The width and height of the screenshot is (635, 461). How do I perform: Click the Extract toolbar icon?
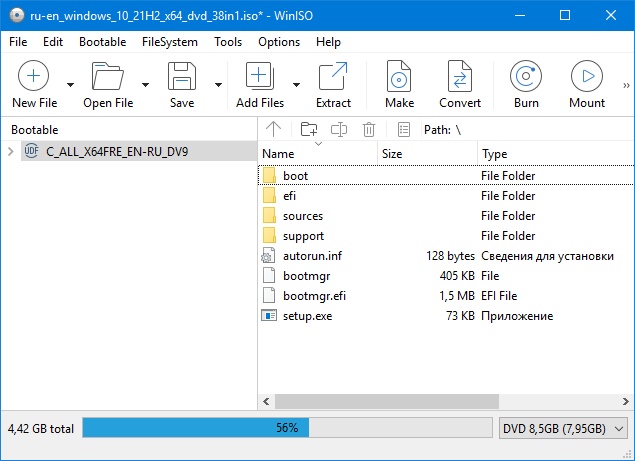click(x=333, y=78)
